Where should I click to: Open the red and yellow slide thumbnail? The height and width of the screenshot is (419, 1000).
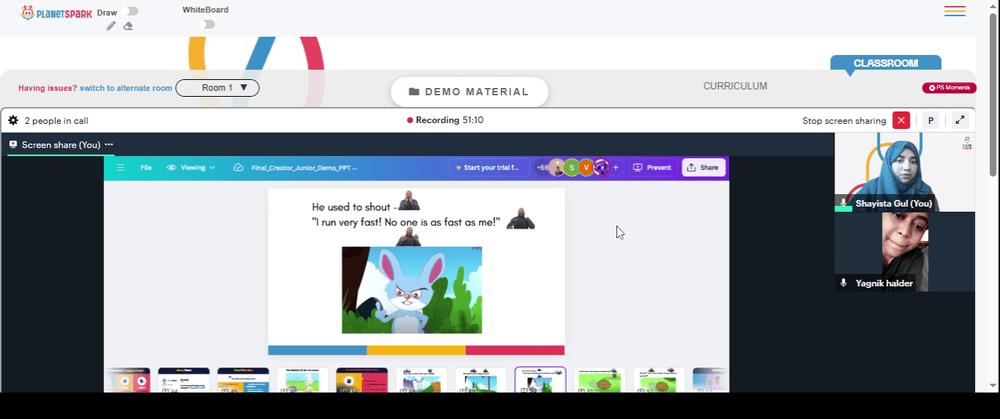pos(362,379)
